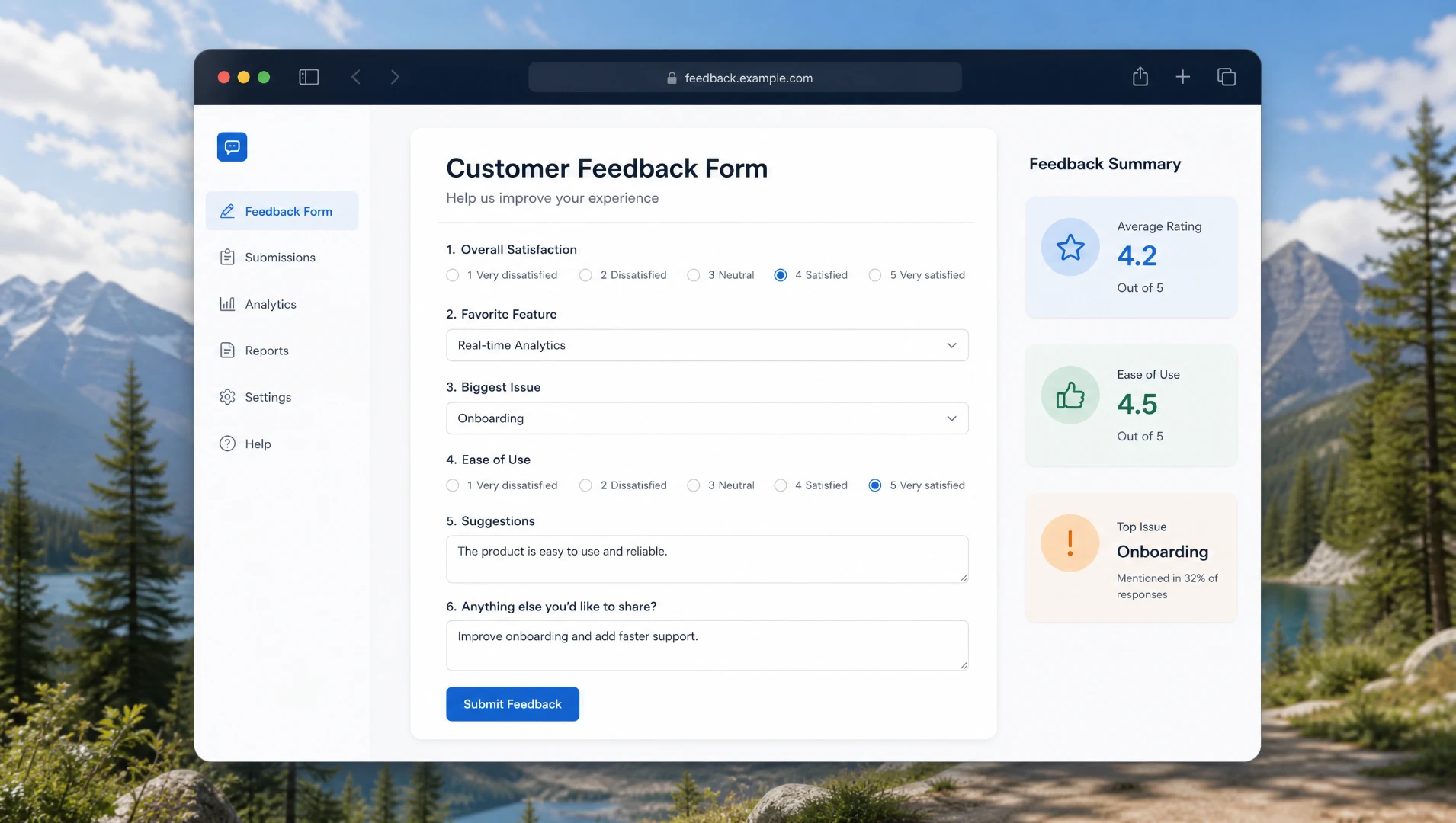Select Overall Satisfaction 5 Very satisfied
The image size is (1456, 823).
(x=875, y=275)
